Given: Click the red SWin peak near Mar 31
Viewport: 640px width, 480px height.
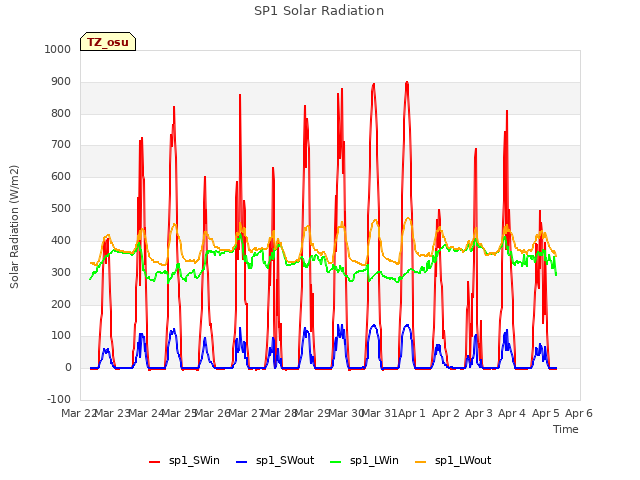Looking at the screenshot, I should click(373, 84).
